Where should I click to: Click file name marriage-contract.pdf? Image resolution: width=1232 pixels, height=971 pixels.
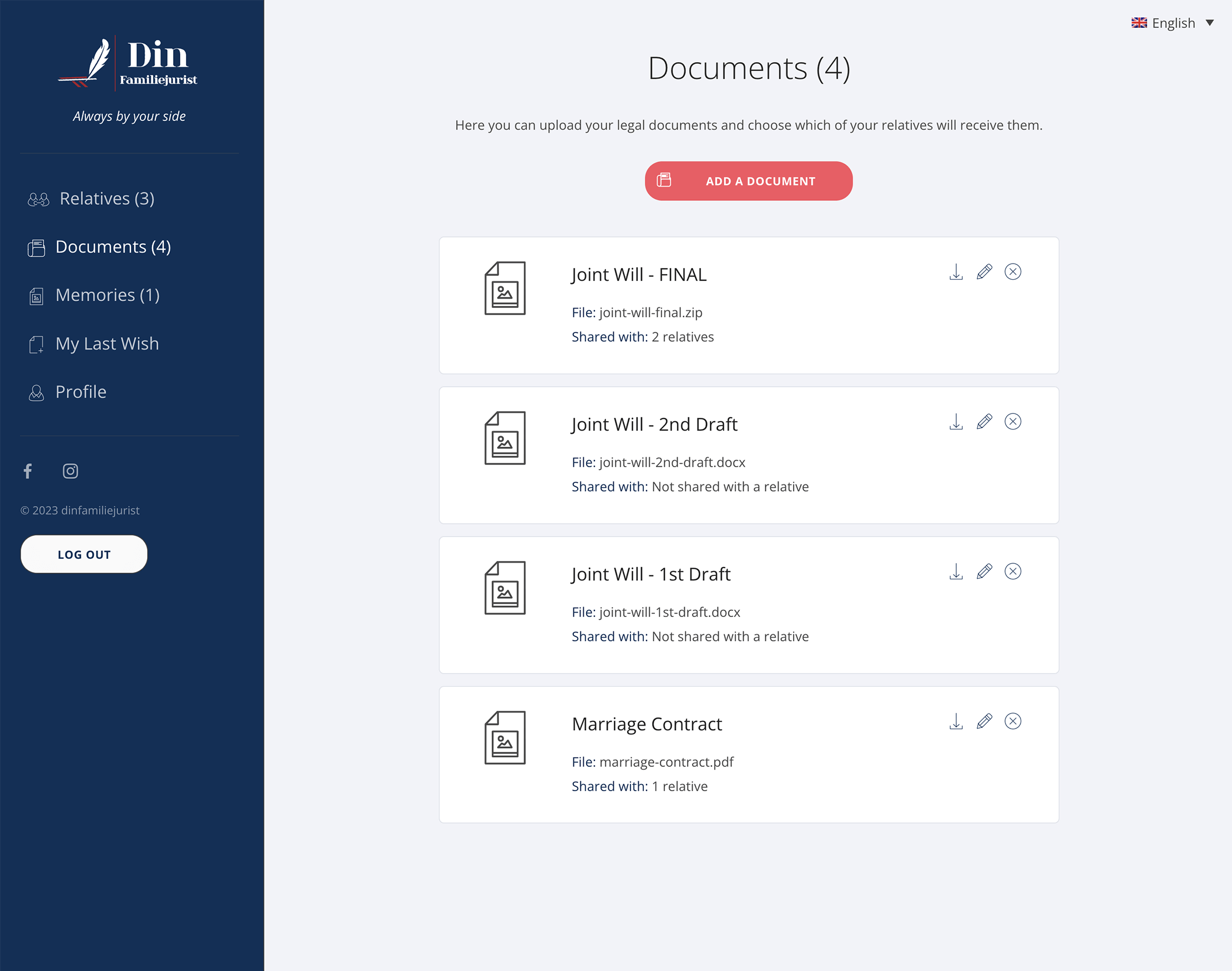tap(667, 762)
